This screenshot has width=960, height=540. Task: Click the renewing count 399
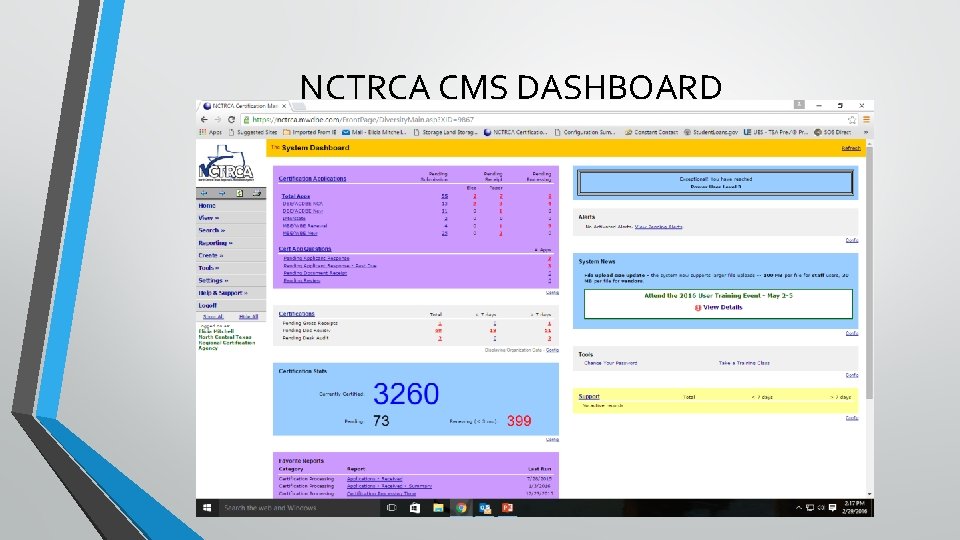(x=519, y=421)
